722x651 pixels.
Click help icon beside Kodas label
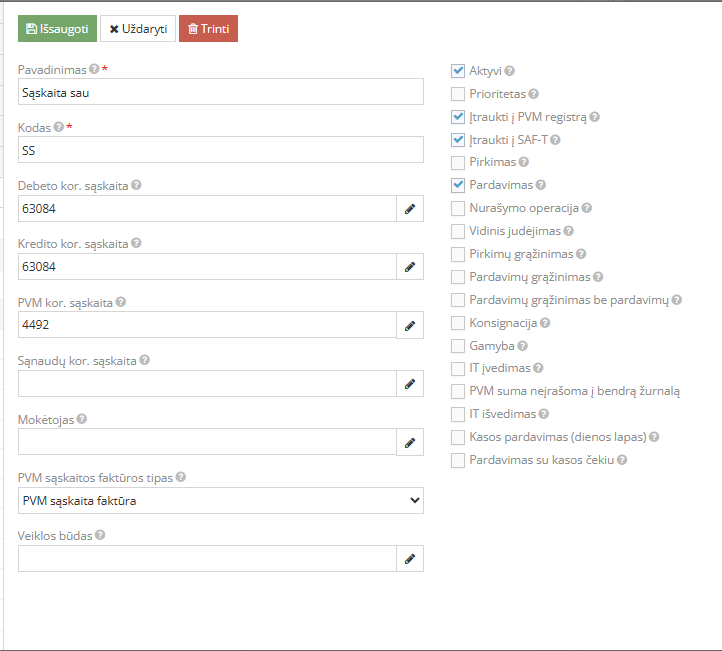[x=58, y=127]
